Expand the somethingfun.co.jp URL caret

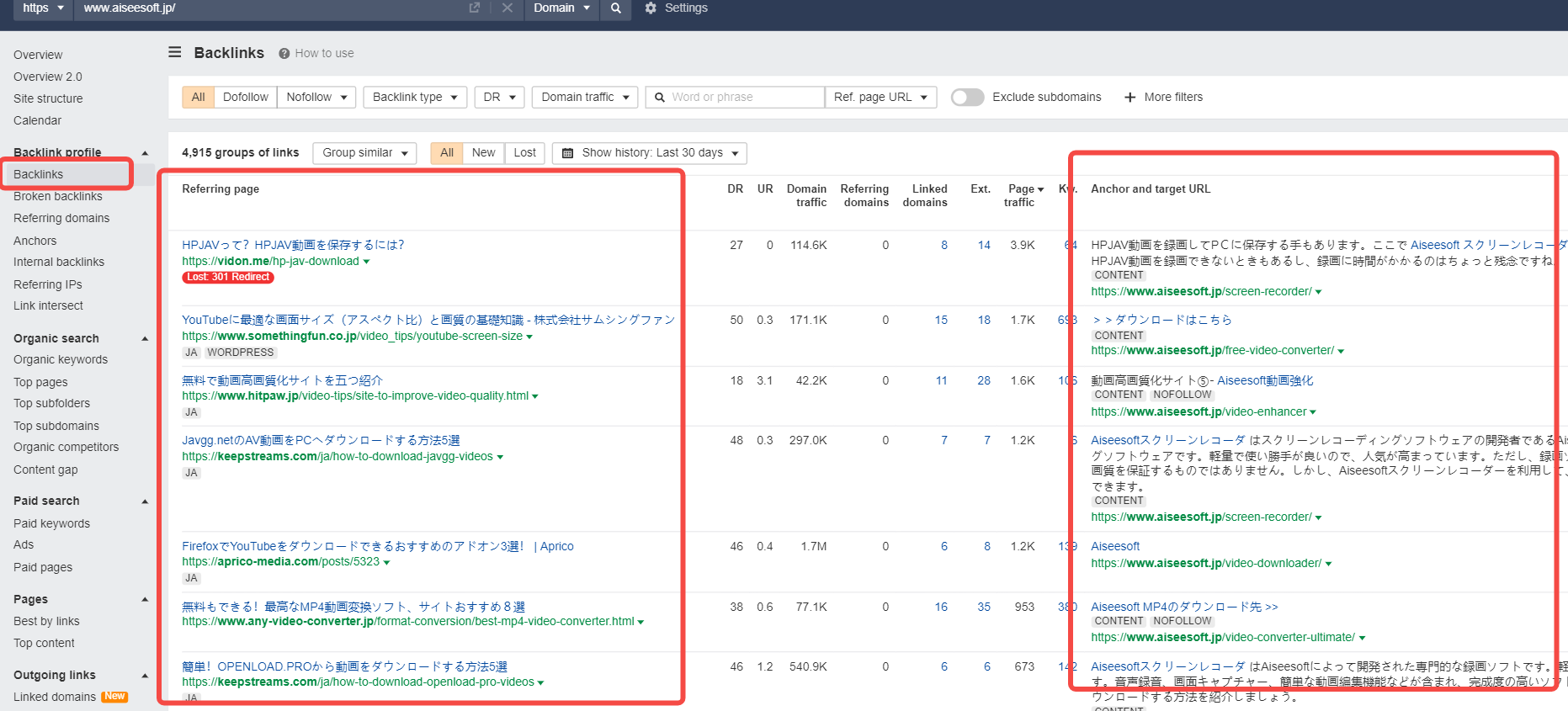point(529,337)
